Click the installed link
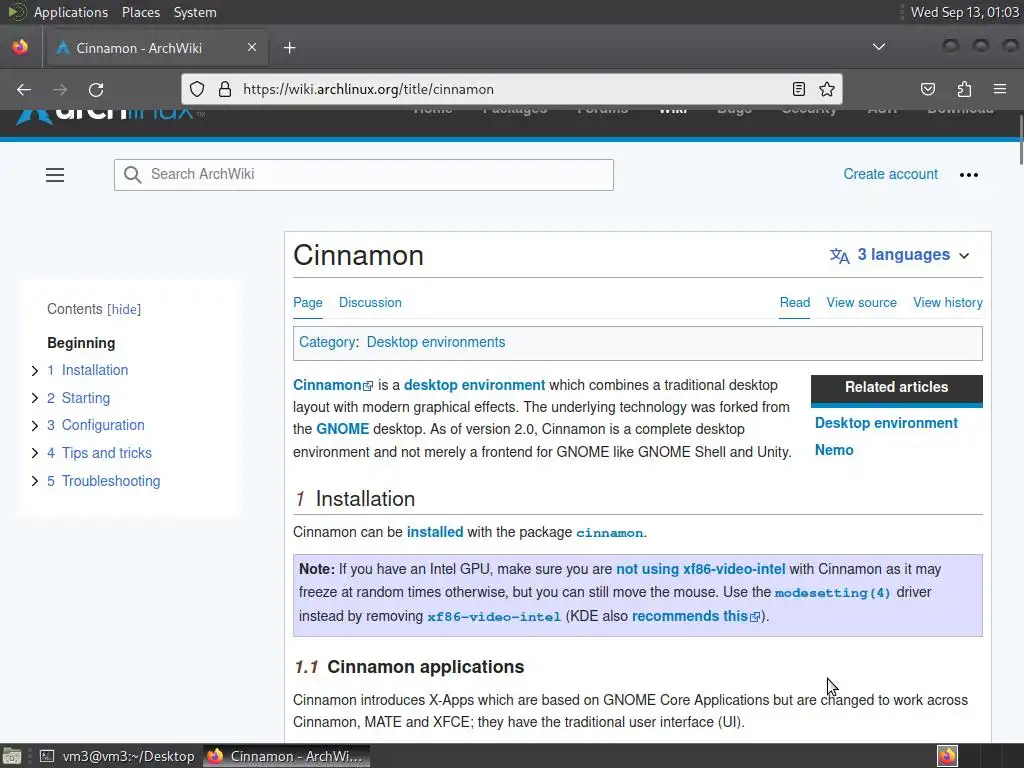The height and width of the screenshot is (768, 1024). coord(435,532)
